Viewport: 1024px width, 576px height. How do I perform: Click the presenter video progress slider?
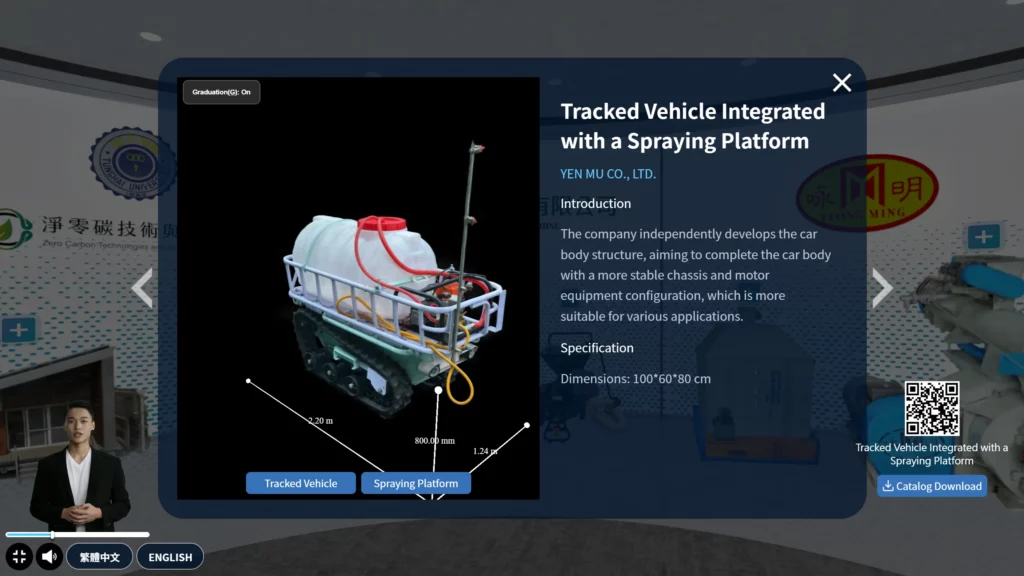tap(53, 535)
